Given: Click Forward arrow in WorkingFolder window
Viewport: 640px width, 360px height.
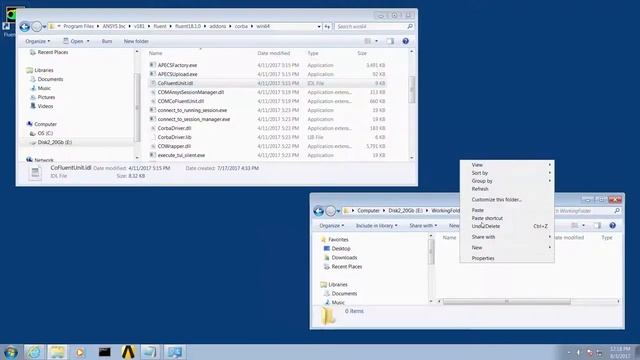Looking at the screenshot, I should click(x=331, y=211).
